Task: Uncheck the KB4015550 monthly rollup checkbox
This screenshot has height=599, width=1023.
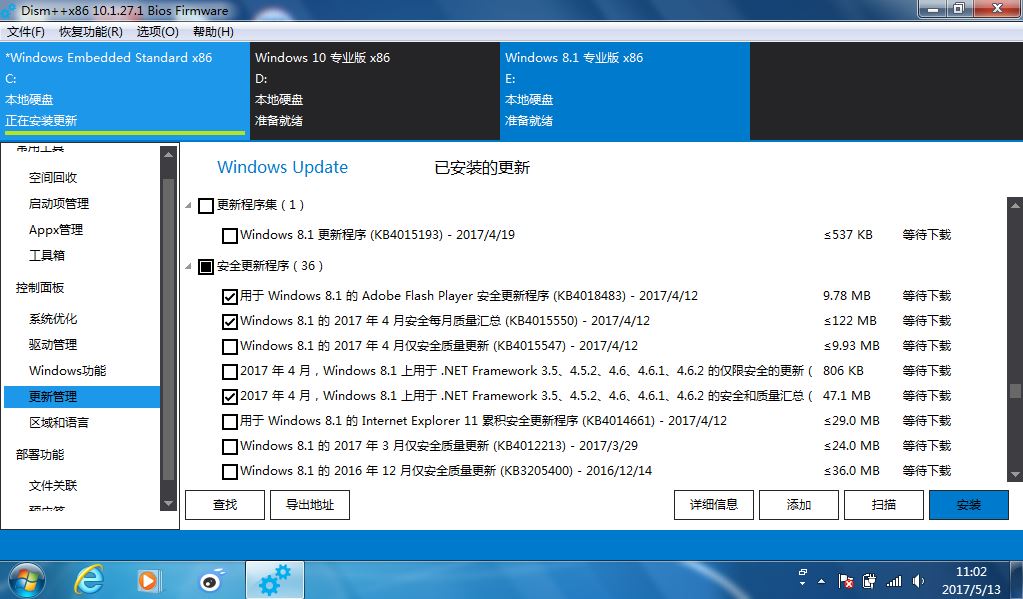Action: [x=230, y=321]
